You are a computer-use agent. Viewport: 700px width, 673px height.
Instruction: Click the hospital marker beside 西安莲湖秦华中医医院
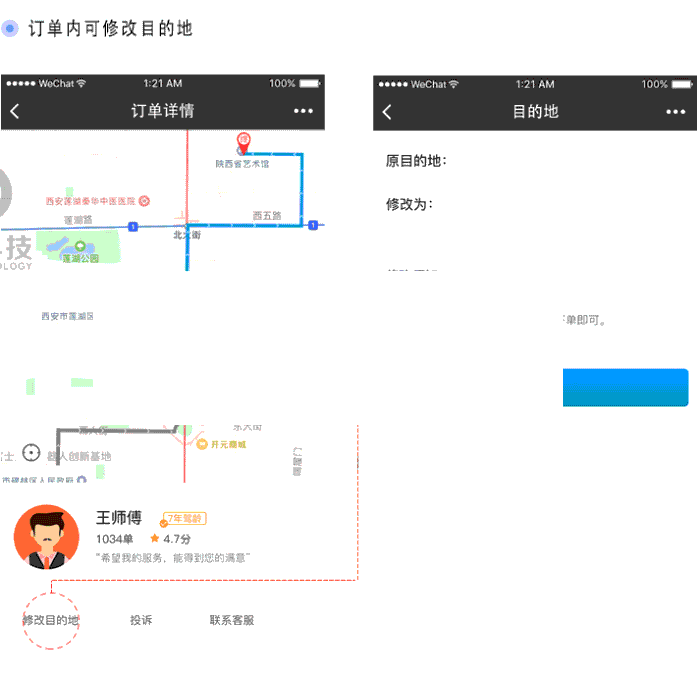tap(144, 201)
